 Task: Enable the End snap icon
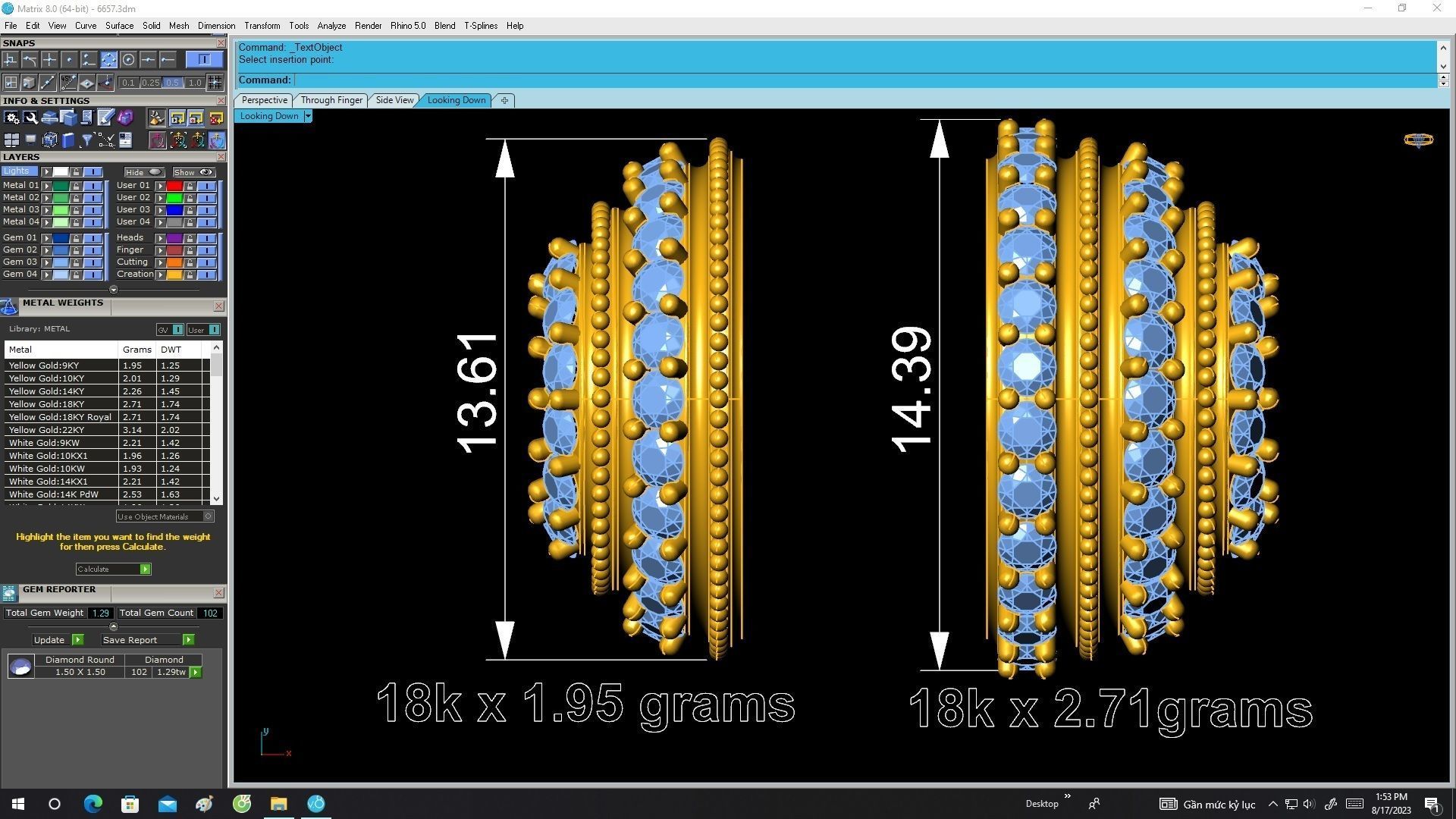[168, 60]
